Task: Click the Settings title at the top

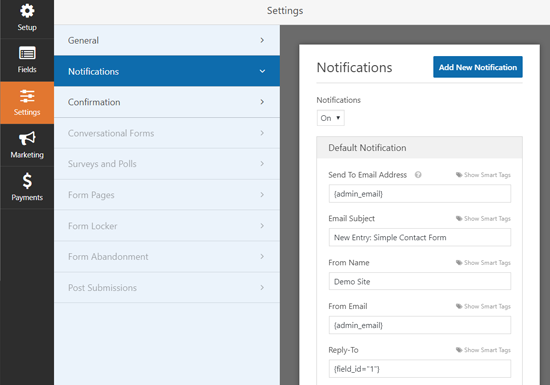Action: 285,11
